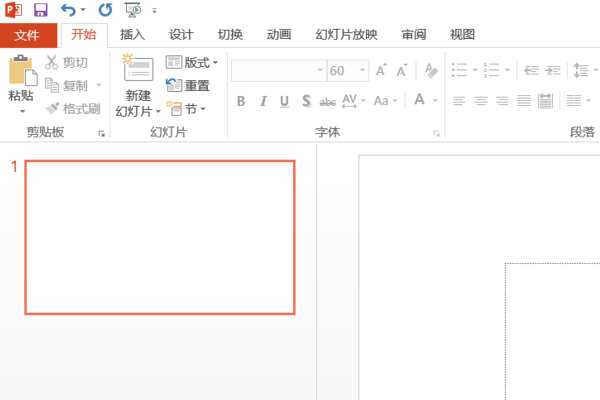Apply numbered list formatting
This screenshot has width=600, height=400.
(x=492, y=70)
